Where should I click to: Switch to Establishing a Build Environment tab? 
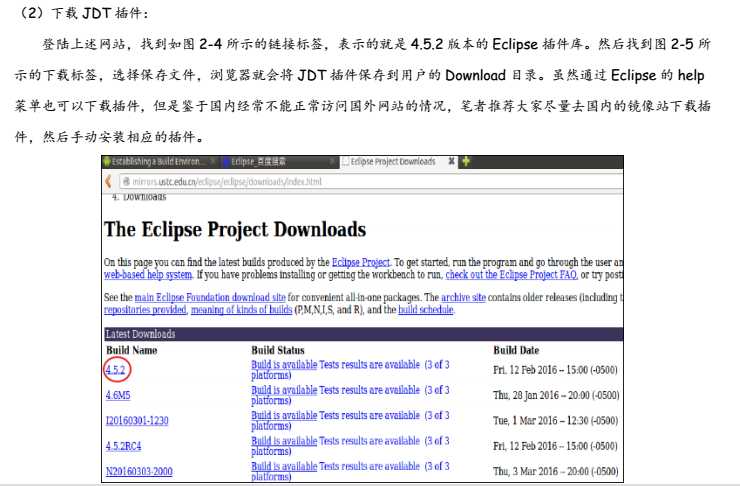pyautogui.click(x=160, y=162)
